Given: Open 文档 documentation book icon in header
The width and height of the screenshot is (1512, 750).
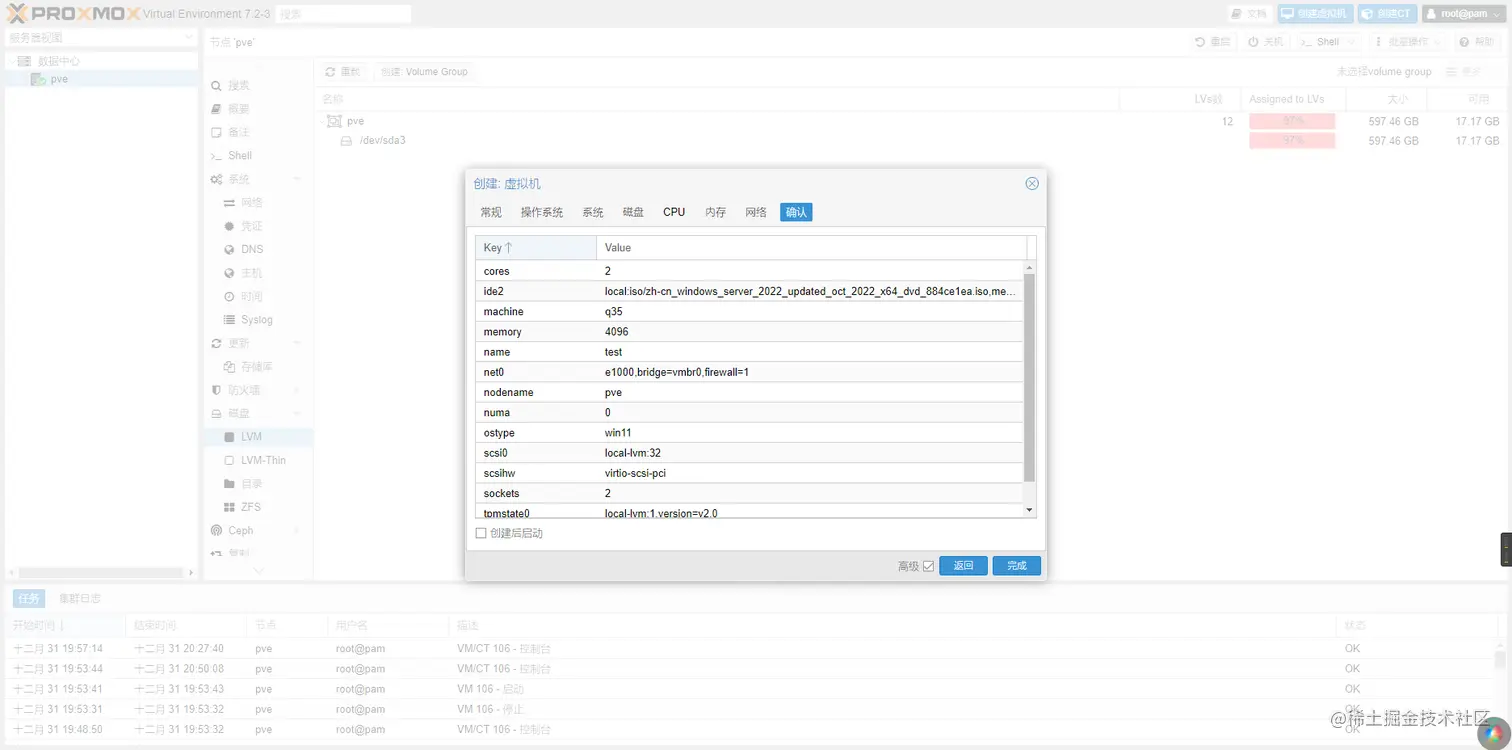Looking at the screenshot, I should tap(1237, 14).
